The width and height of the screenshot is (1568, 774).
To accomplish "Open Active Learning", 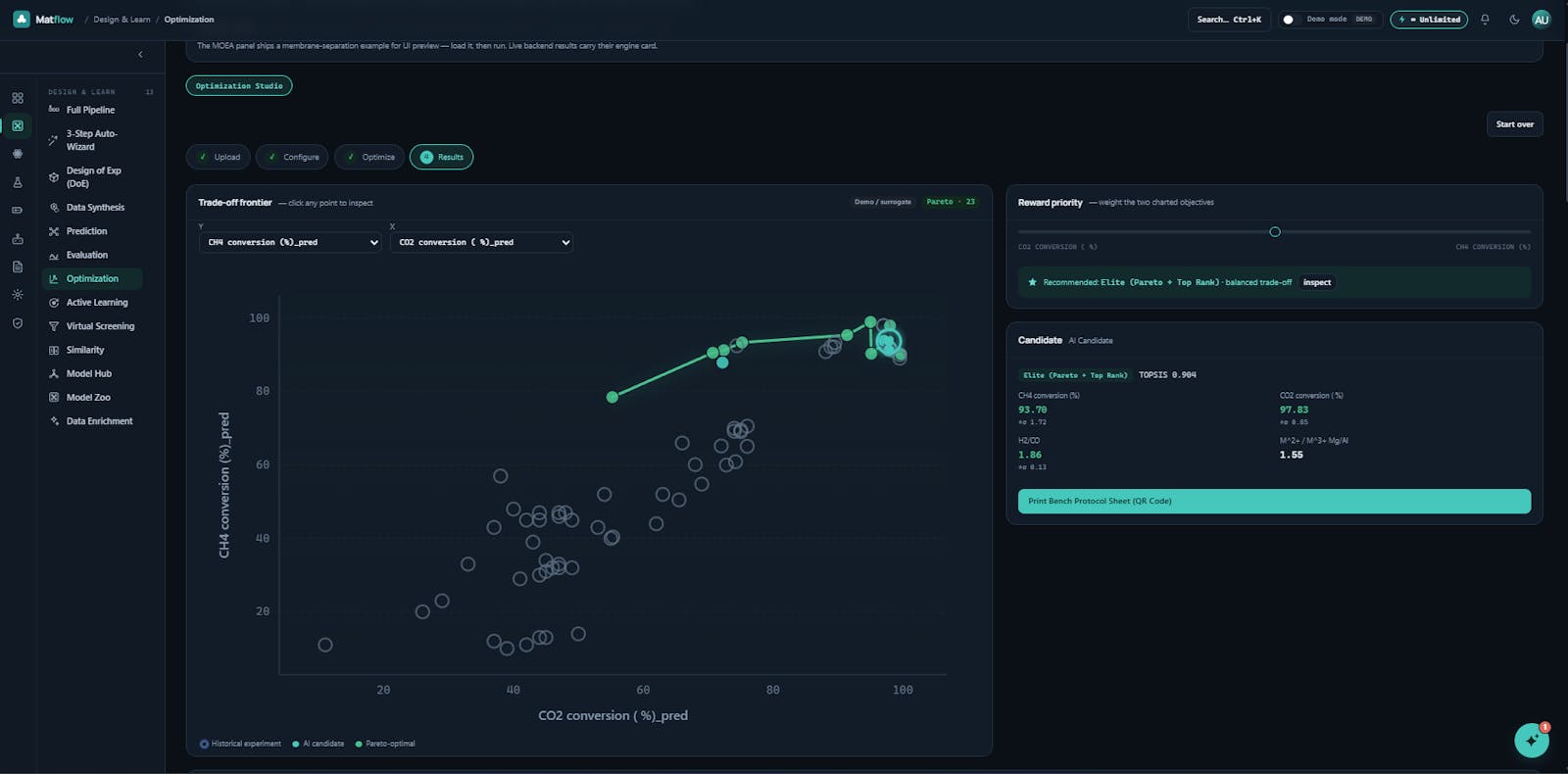I will click(92, 303).
